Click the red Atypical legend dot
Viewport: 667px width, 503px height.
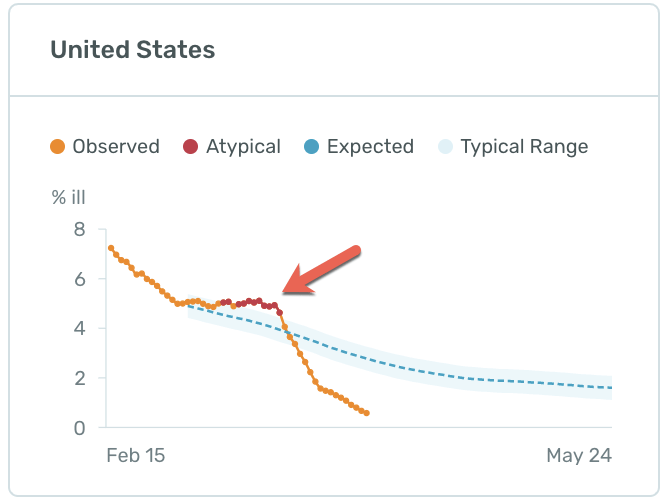[191, 147]
